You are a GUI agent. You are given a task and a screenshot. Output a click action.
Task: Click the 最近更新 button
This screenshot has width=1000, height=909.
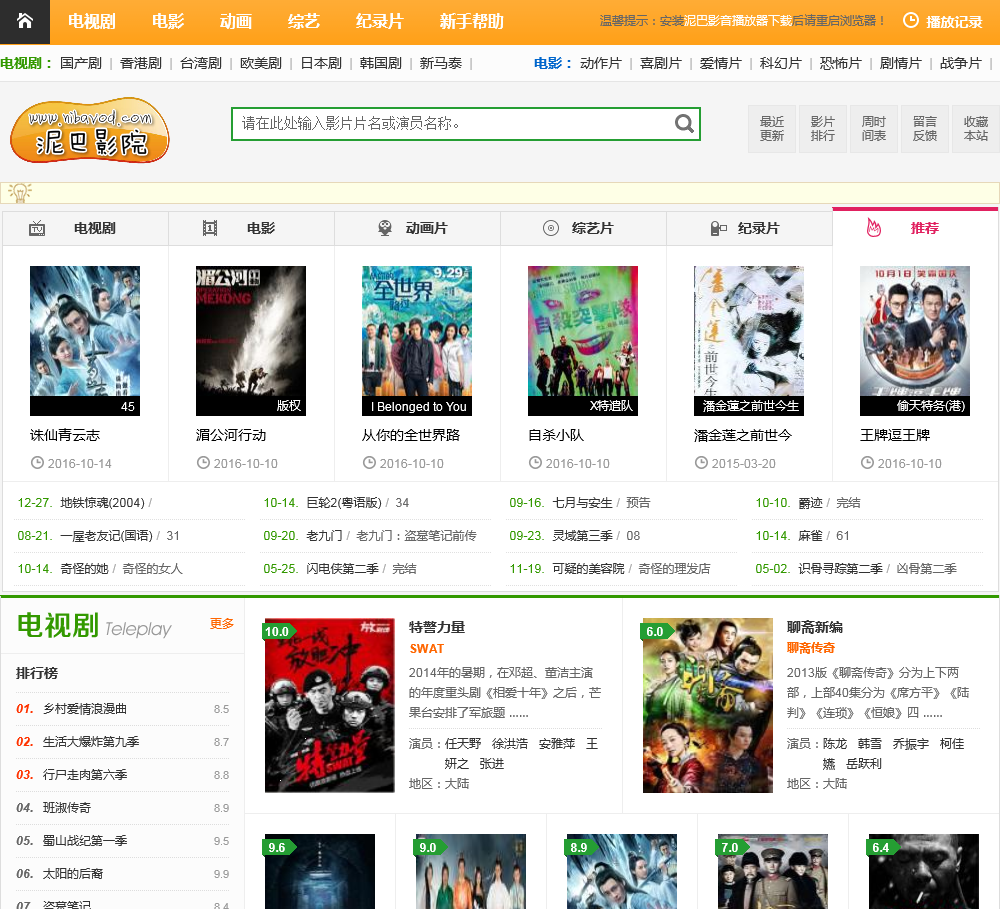pos(772,128)
